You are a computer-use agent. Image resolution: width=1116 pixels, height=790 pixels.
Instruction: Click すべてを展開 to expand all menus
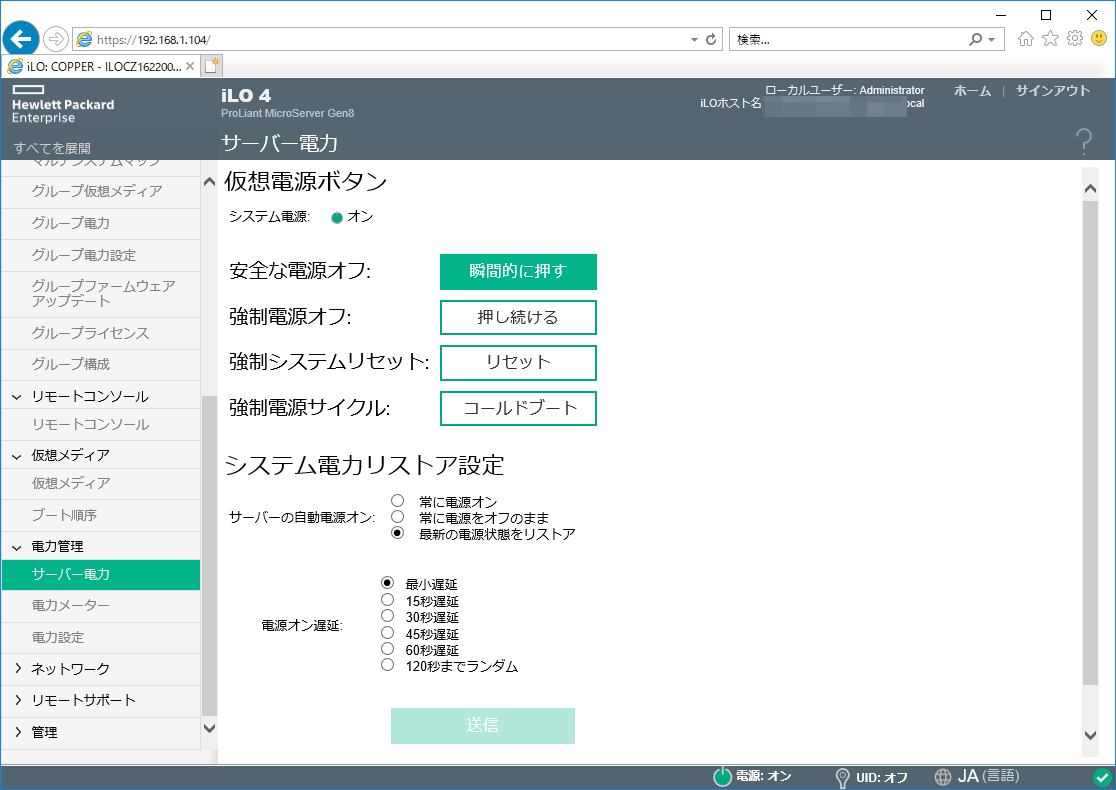point(52,148)
